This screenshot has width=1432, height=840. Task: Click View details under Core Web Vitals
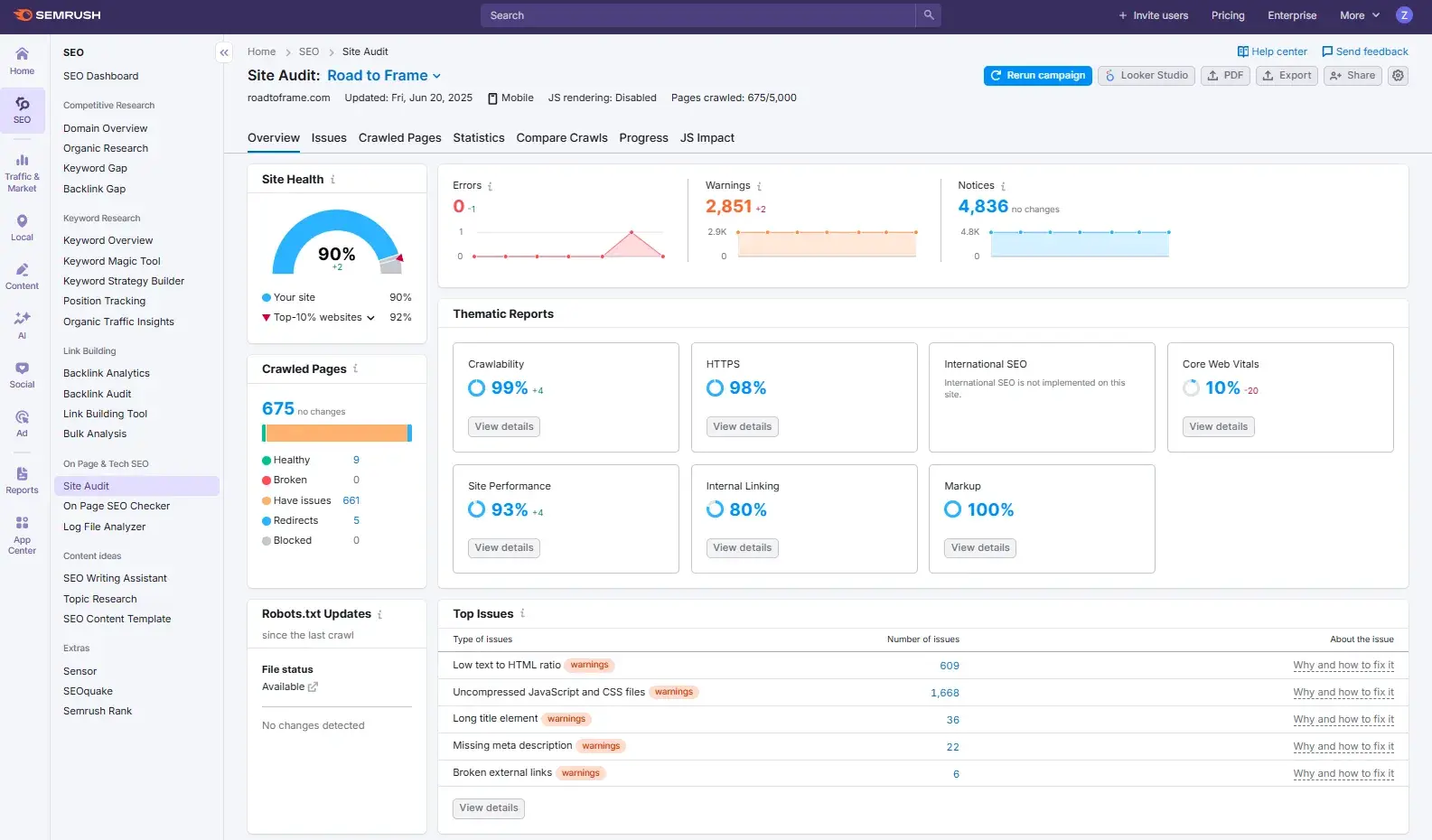click(1218, 426)
